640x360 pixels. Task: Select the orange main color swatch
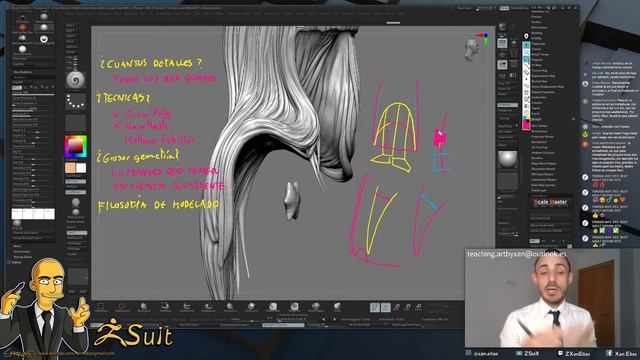[70, 168]
